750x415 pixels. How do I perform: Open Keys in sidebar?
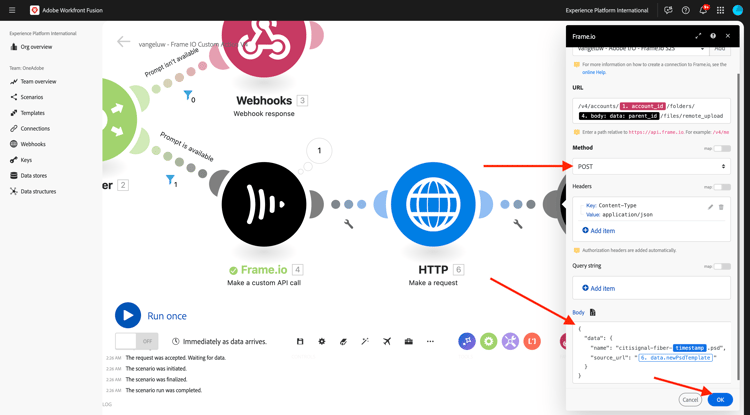click(26, 160)
